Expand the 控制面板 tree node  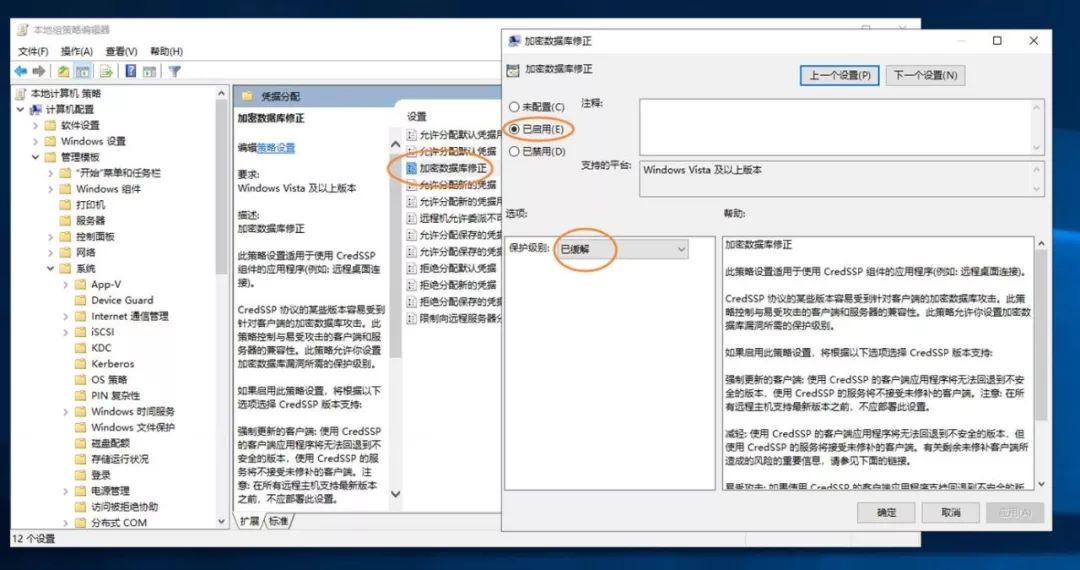click(51, 237)
